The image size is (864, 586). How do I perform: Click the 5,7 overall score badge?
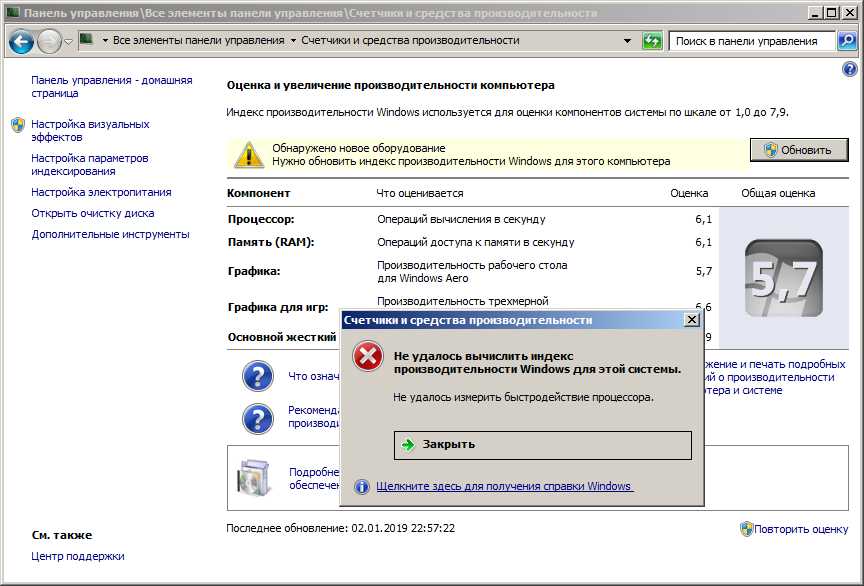(x=784, y=278)
